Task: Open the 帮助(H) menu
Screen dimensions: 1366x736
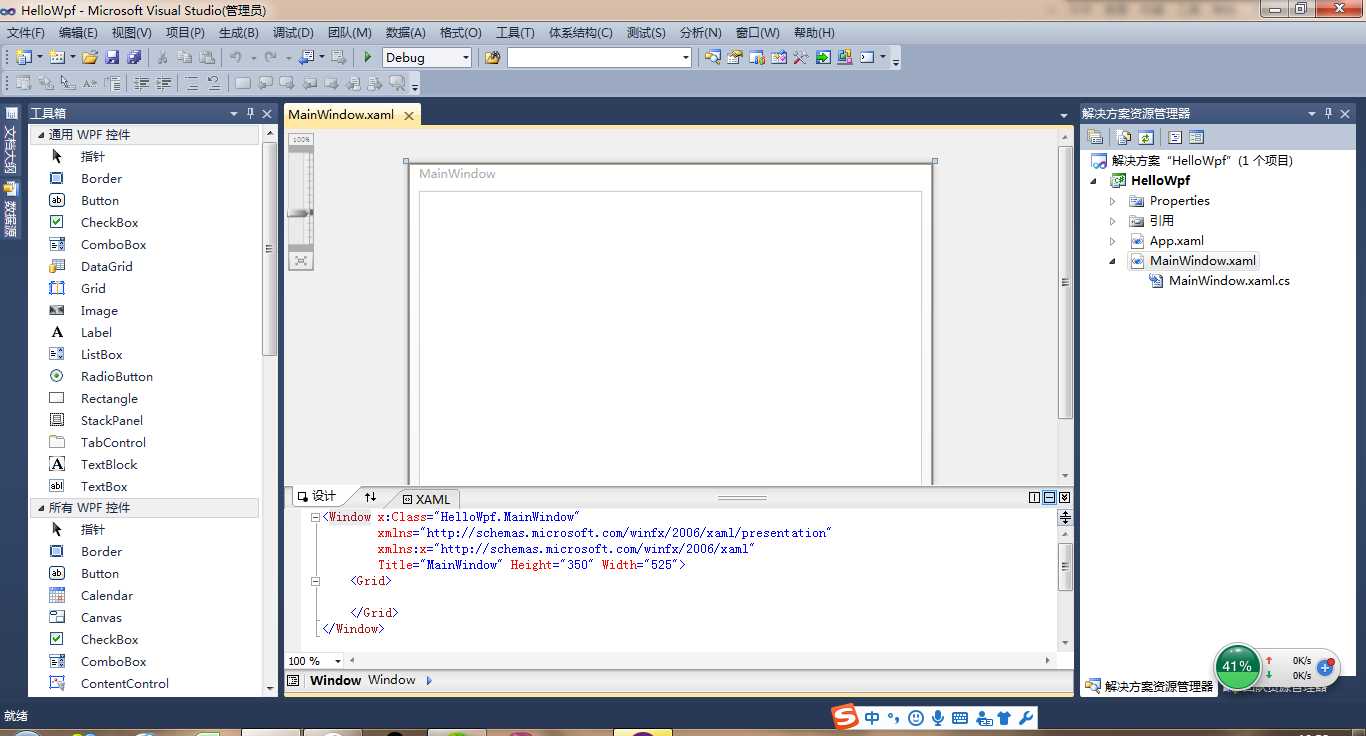Action: (813, 33)
